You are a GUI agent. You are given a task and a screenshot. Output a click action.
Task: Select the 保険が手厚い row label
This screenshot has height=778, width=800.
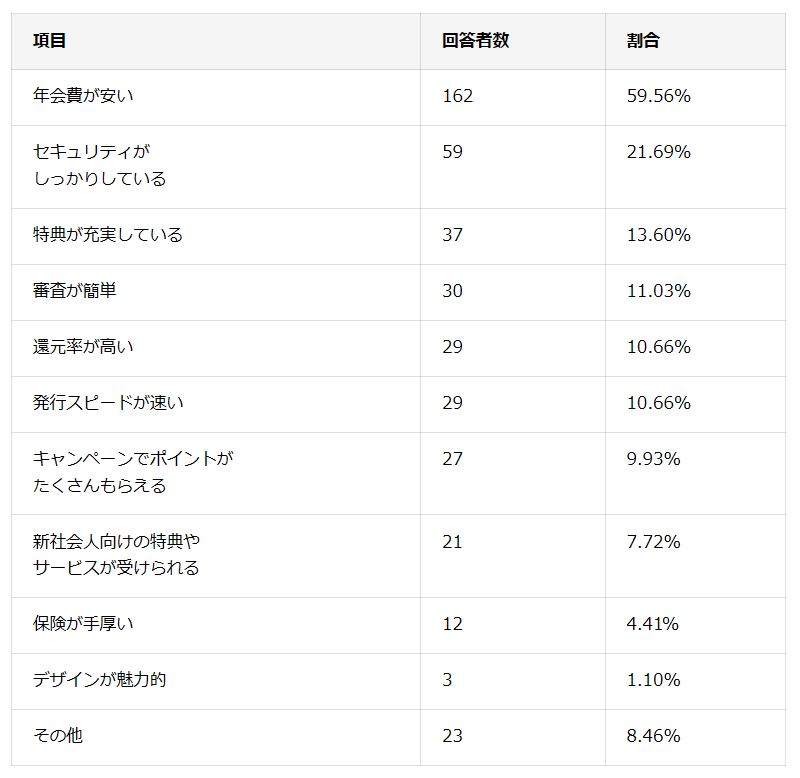(x=83, y=624)
